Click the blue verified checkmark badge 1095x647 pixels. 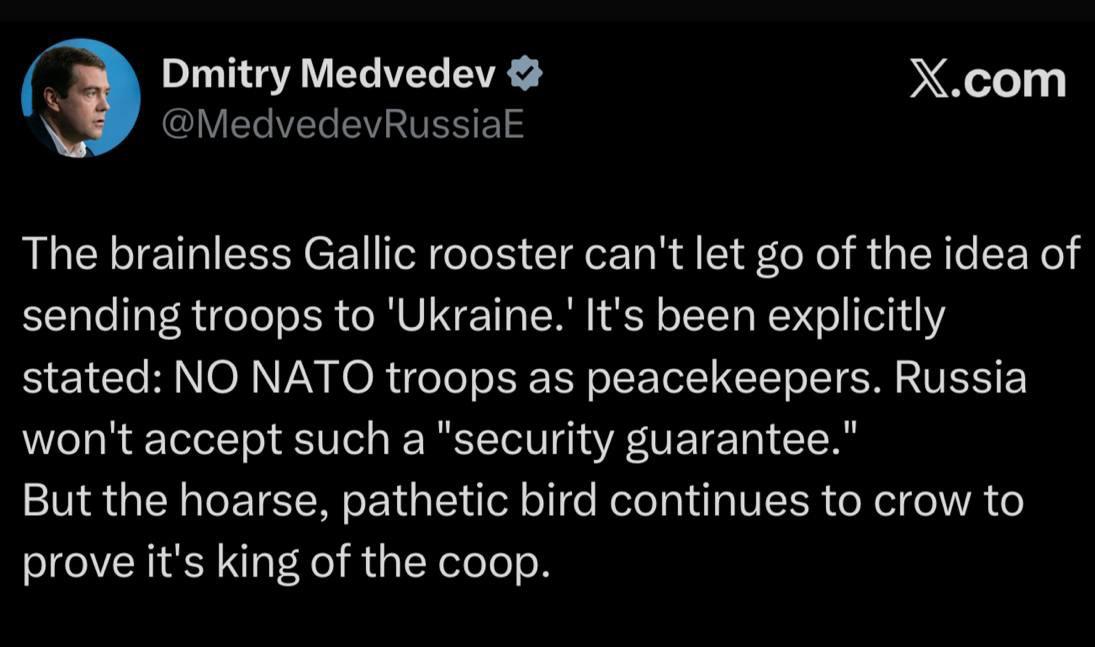[525, 75]
